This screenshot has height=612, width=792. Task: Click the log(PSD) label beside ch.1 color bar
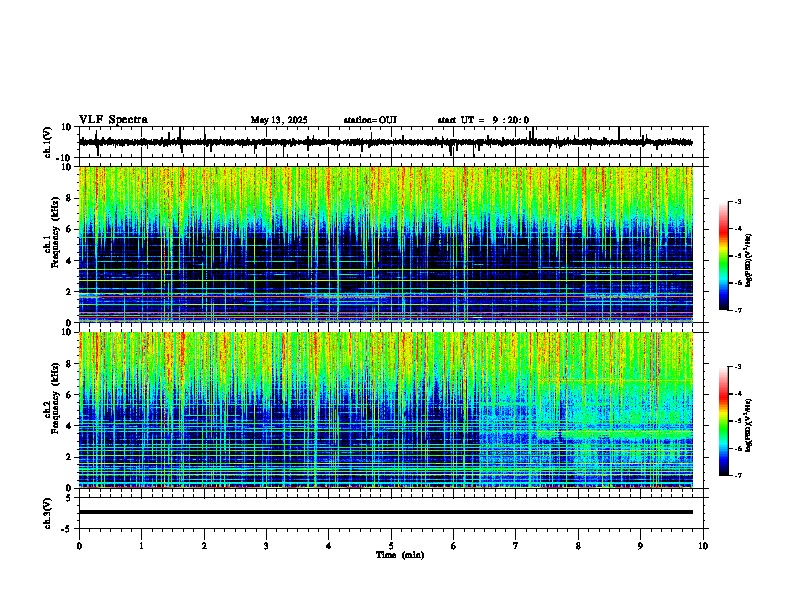pos(749,261)
